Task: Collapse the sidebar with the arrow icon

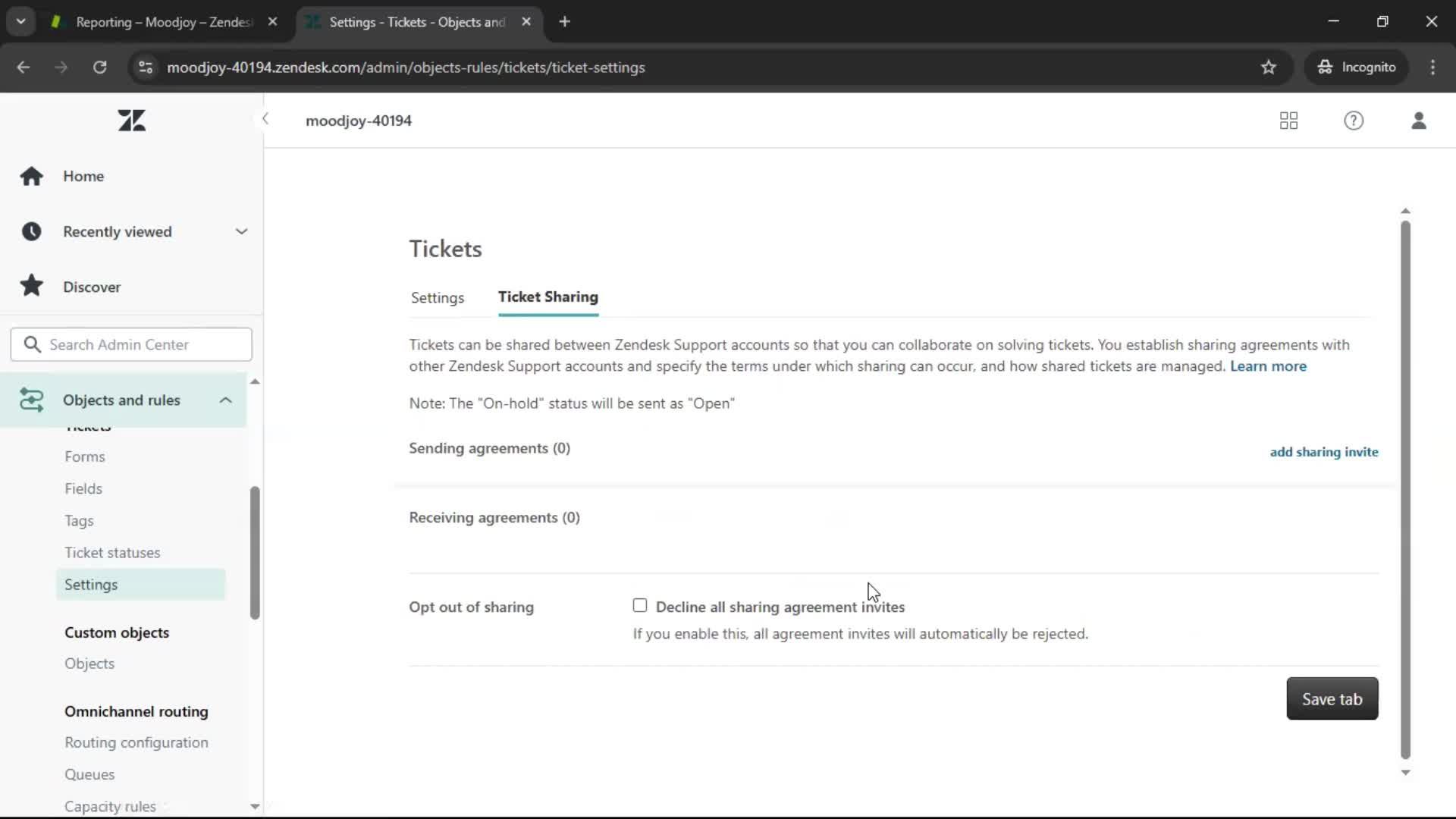Action: [x=265, y=118]
